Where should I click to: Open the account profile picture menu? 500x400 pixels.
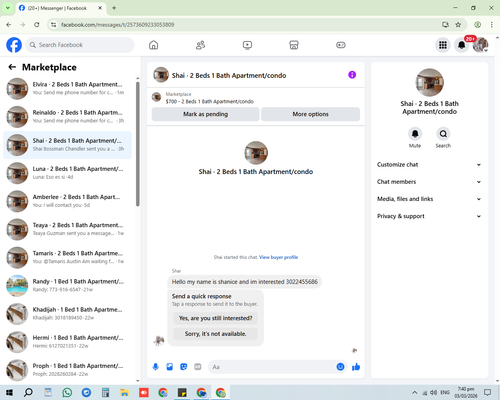click(480, 45)
